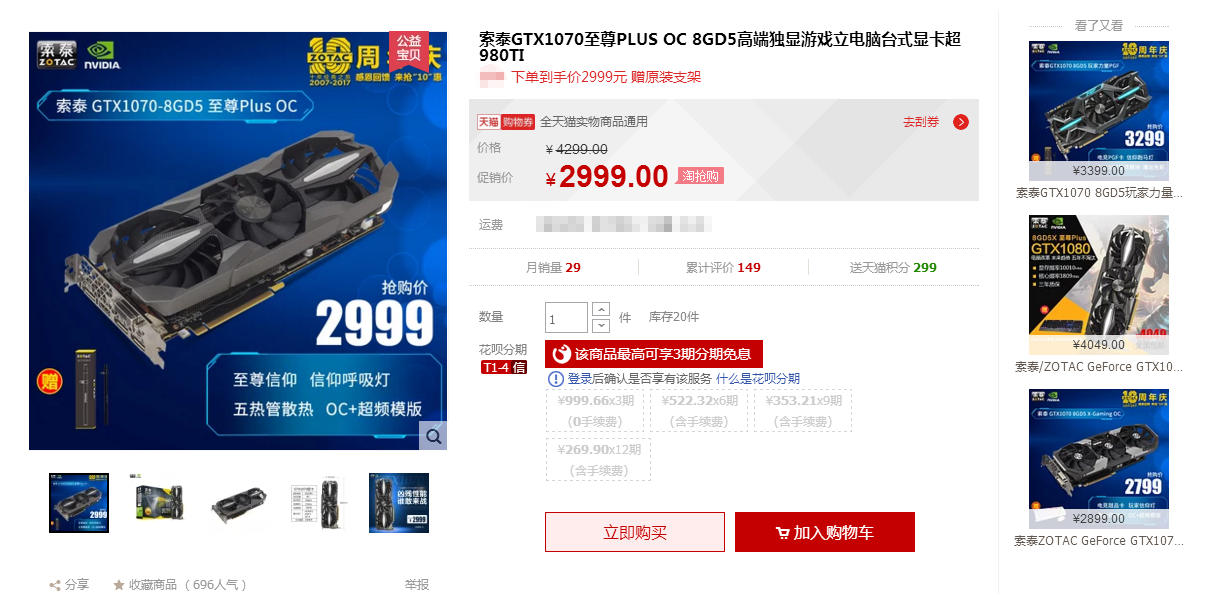
Task: Click the magnifier zoom icon on product image
Action: [x=433, y=436]
